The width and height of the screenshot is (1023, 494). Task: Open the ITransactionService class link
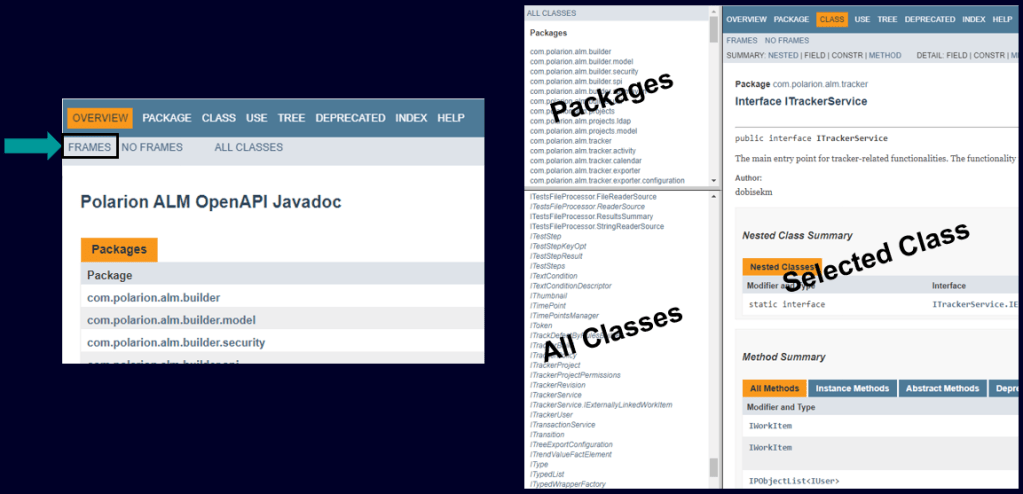point(562,424)
